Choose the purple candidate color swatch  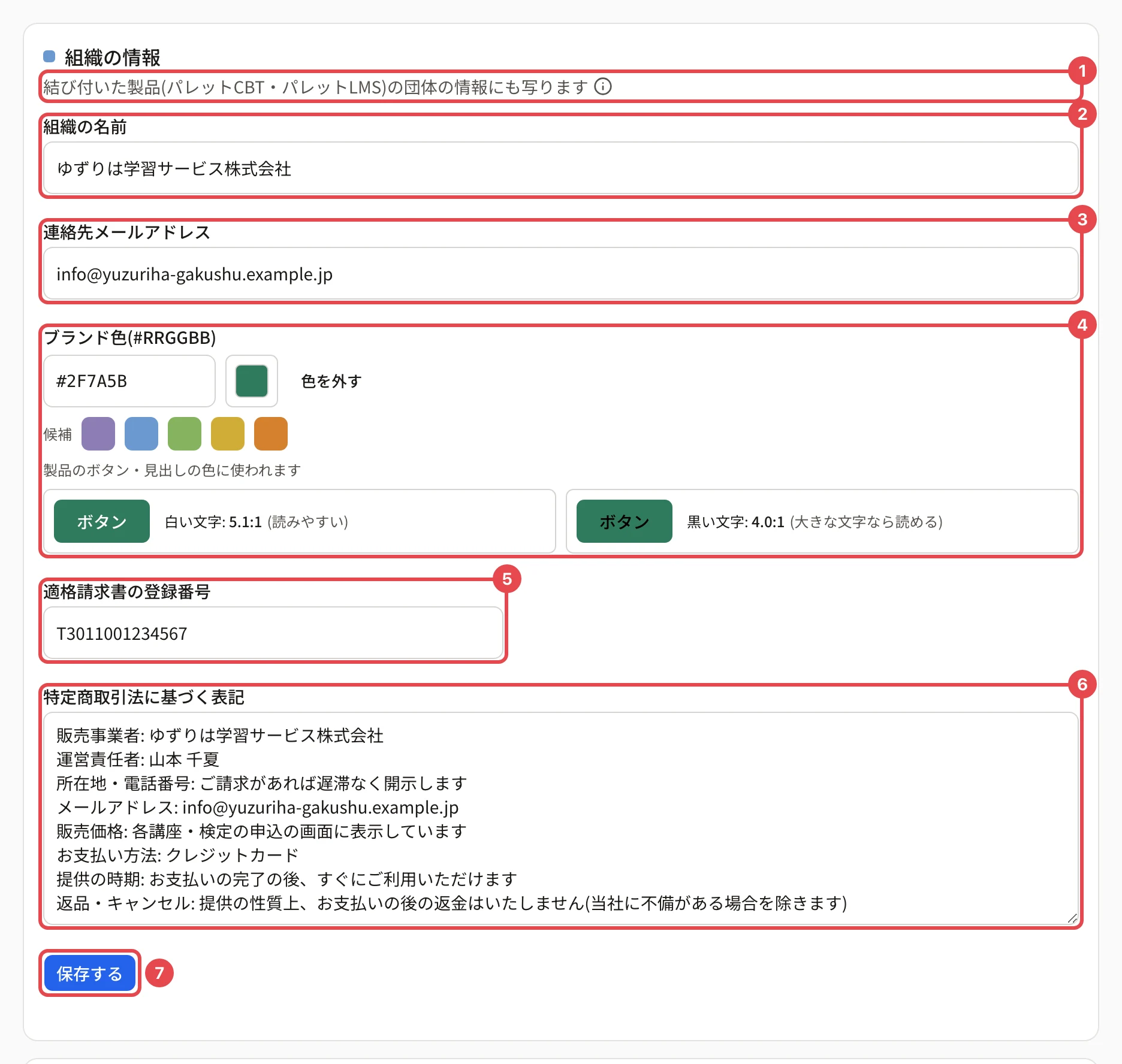click(x=98, y=434)
